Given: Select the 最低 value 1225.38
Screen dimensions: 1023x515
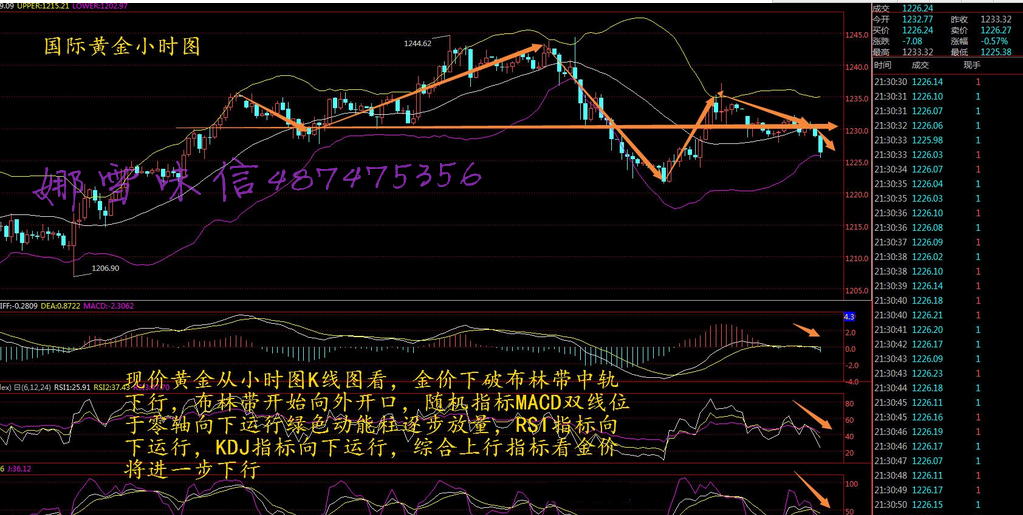Looking at the screenshot, I should coord(994,52).
